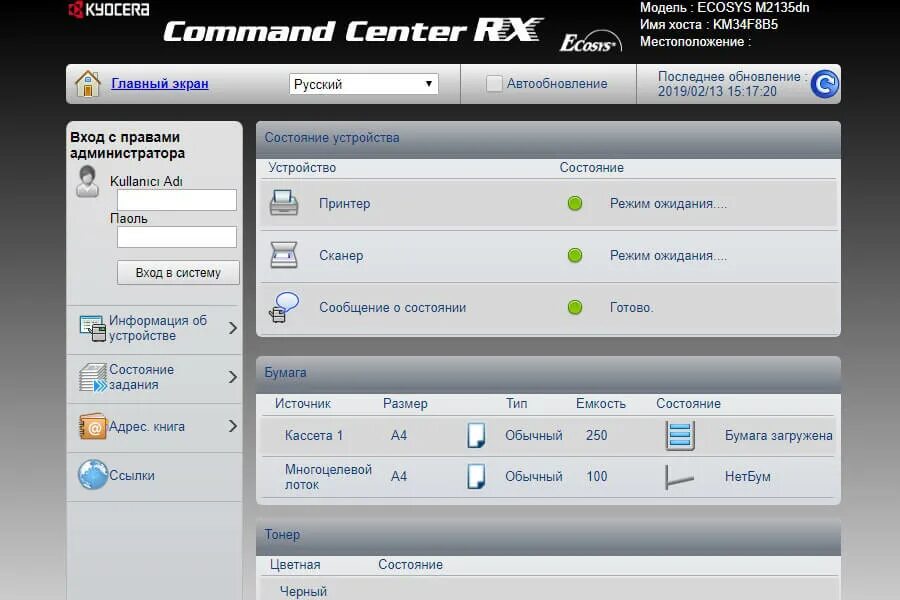Select the Многоцелевой лоток row label
The width and height of the screenshot is (900, 600).
tap(328, 477)
